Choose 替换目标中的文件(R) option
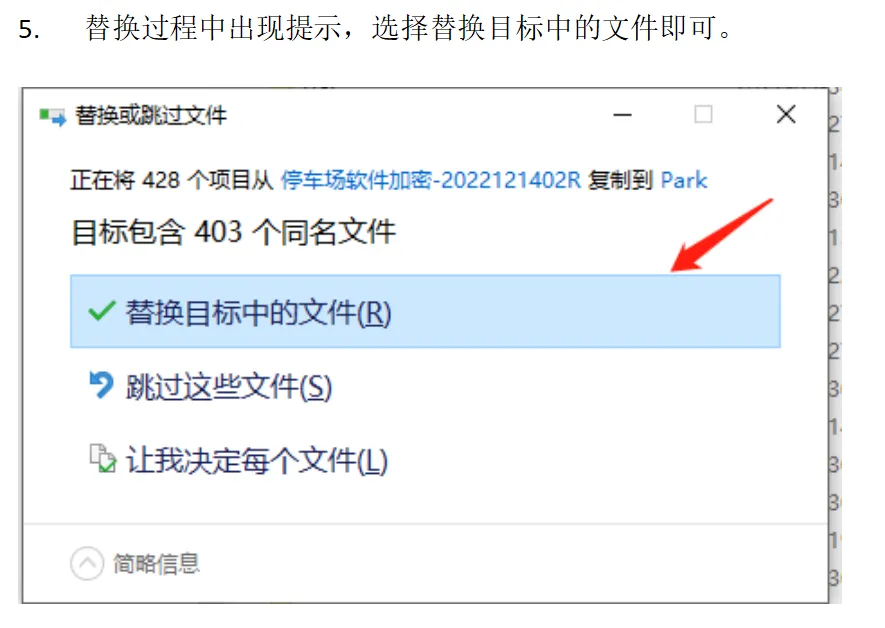 point(426,311)
